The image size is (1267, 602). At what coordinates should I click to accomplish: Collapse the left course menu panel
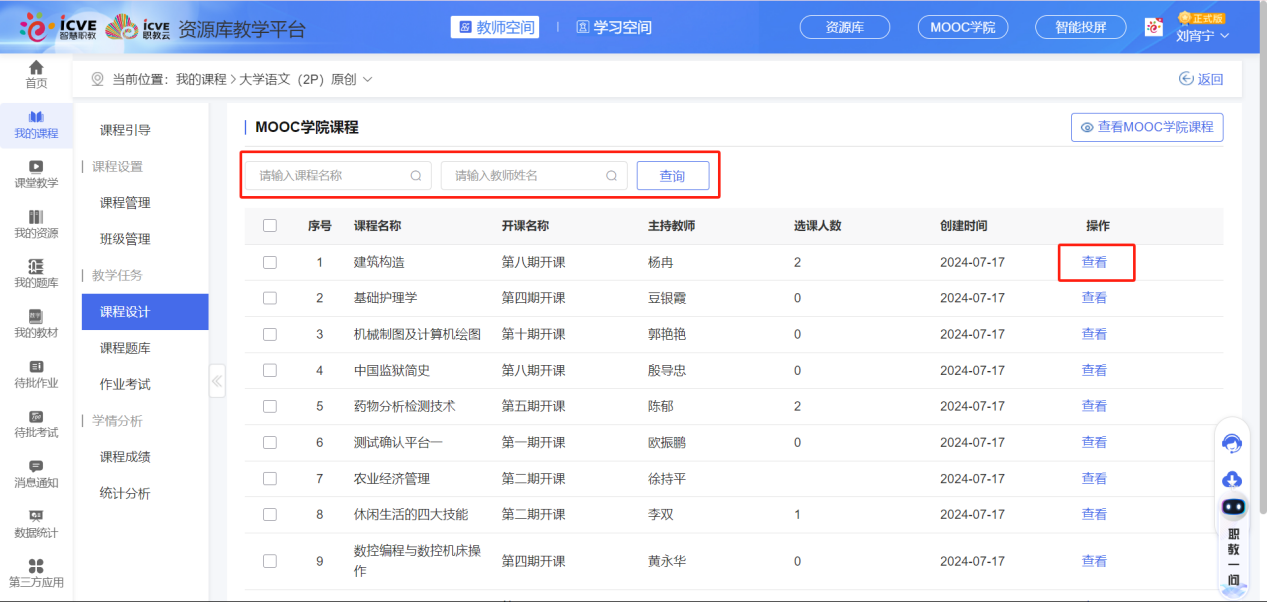point(217,381)
